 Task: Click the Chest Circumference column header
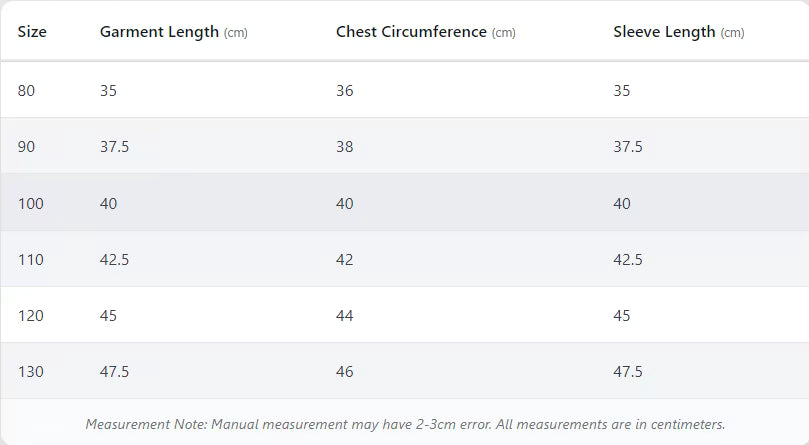426,32
